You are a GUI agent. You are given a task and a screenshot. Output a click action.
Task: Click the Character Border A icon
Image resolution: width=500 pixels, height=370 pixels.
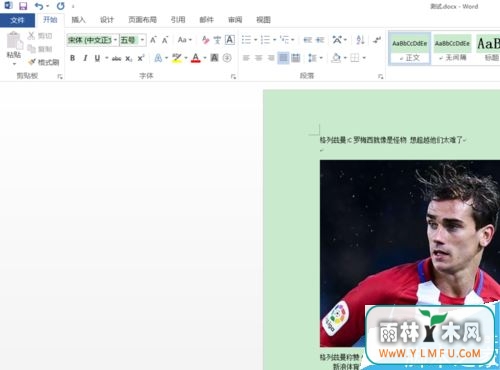pos(230,40)
